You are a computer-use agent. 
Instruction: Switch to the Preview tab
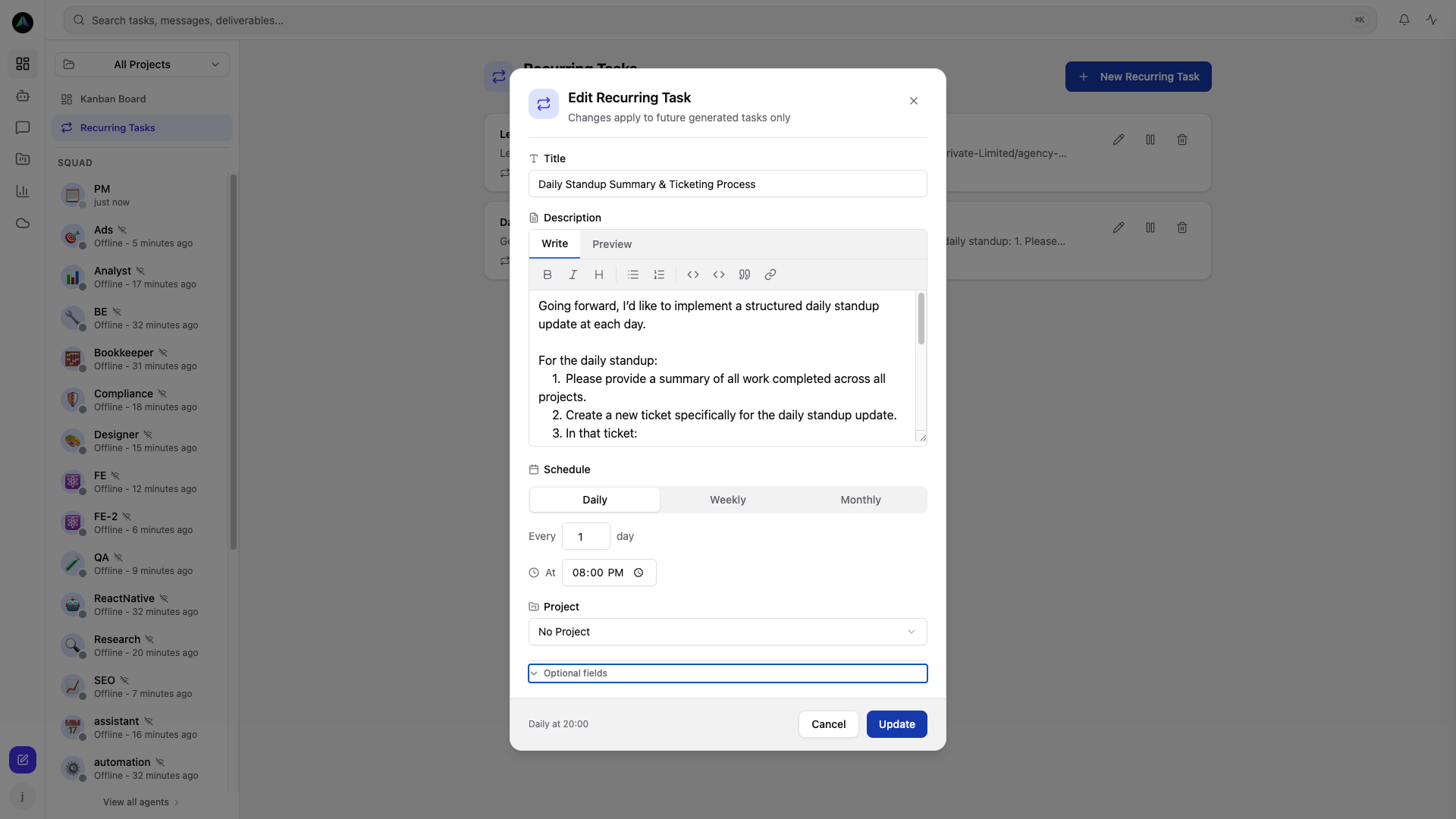pos(612,243)
